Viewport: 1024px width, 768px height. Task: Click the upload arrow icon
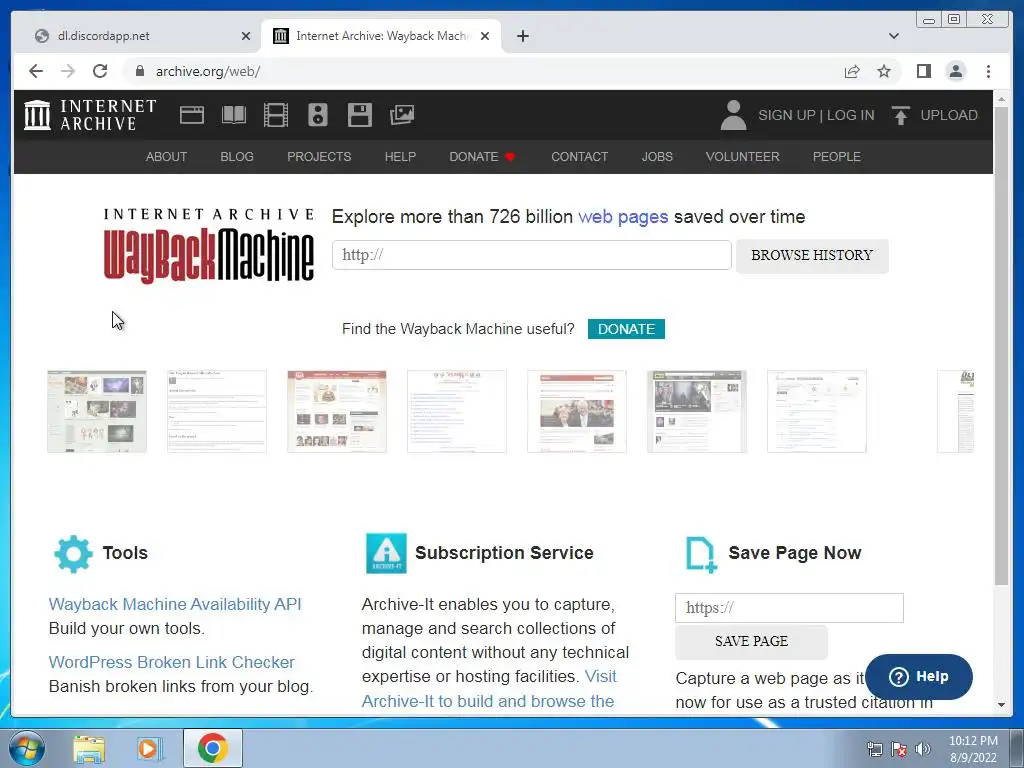point(901,115)
